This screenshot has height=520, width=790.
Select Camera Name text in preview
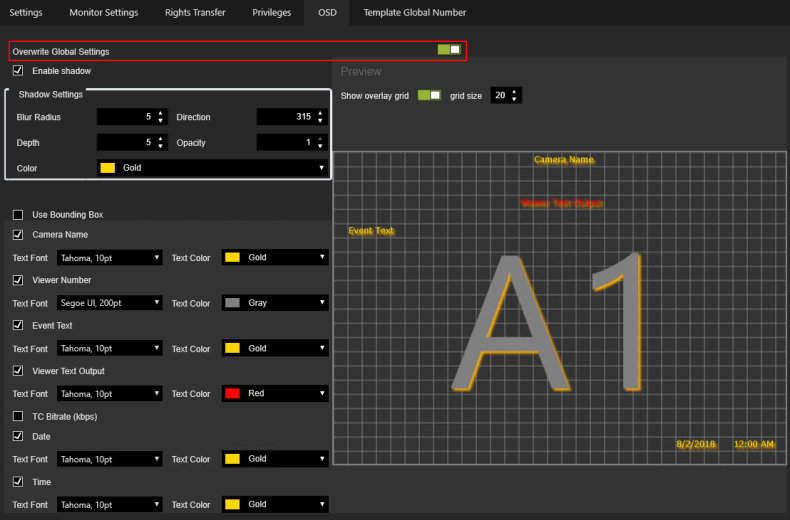[564, 160]
